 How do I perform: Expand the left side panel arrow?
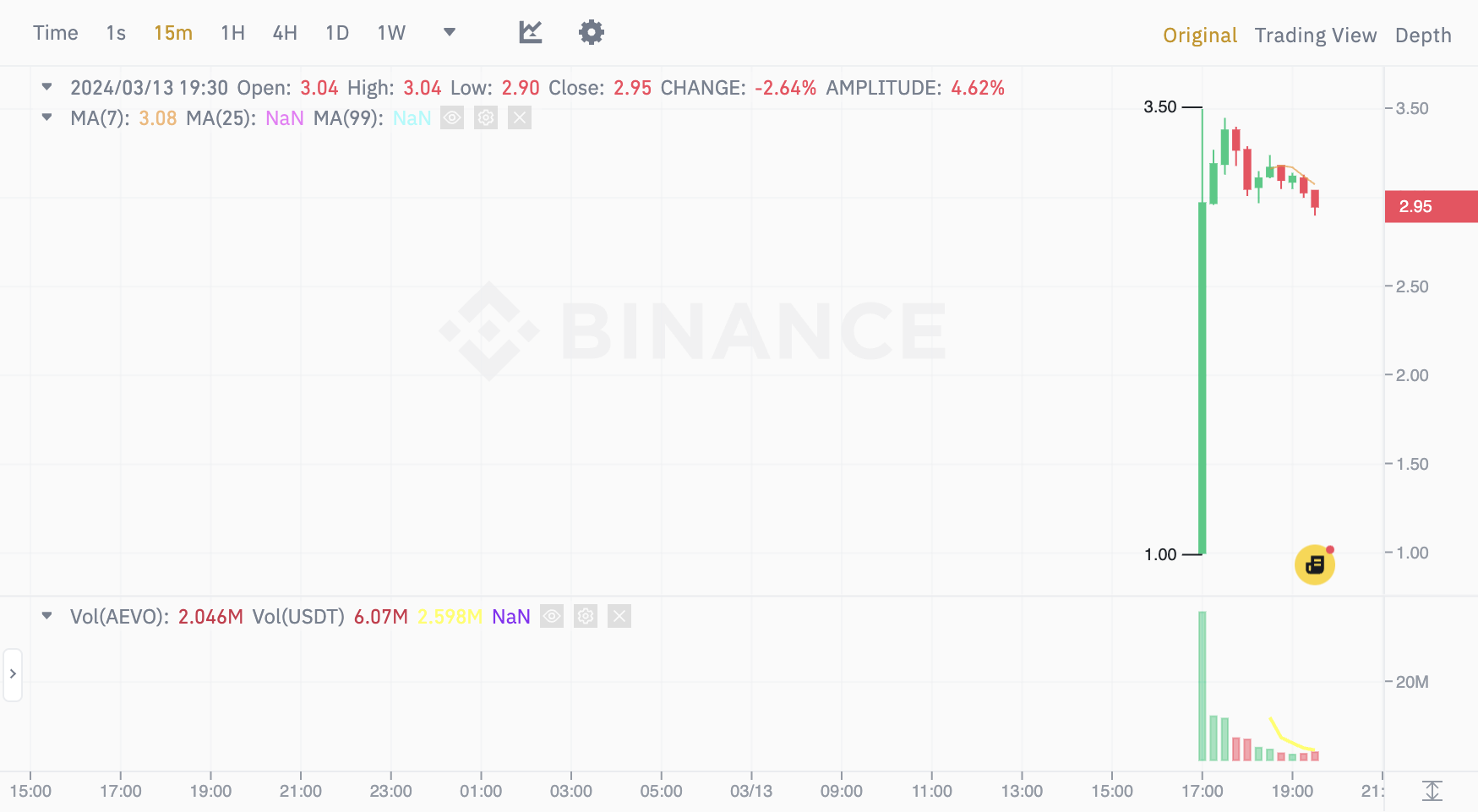pos(13,674)
